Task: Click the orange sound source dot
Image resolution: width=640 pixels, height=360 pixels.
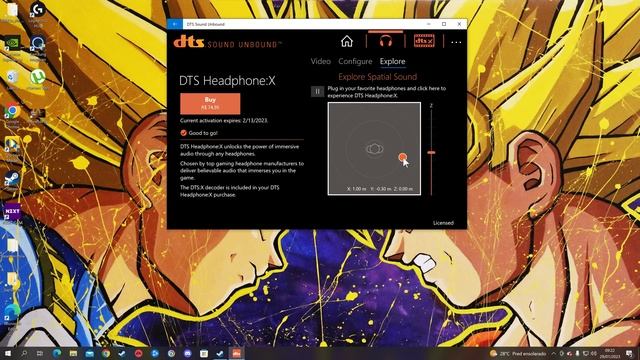Action: click(402, 157)
